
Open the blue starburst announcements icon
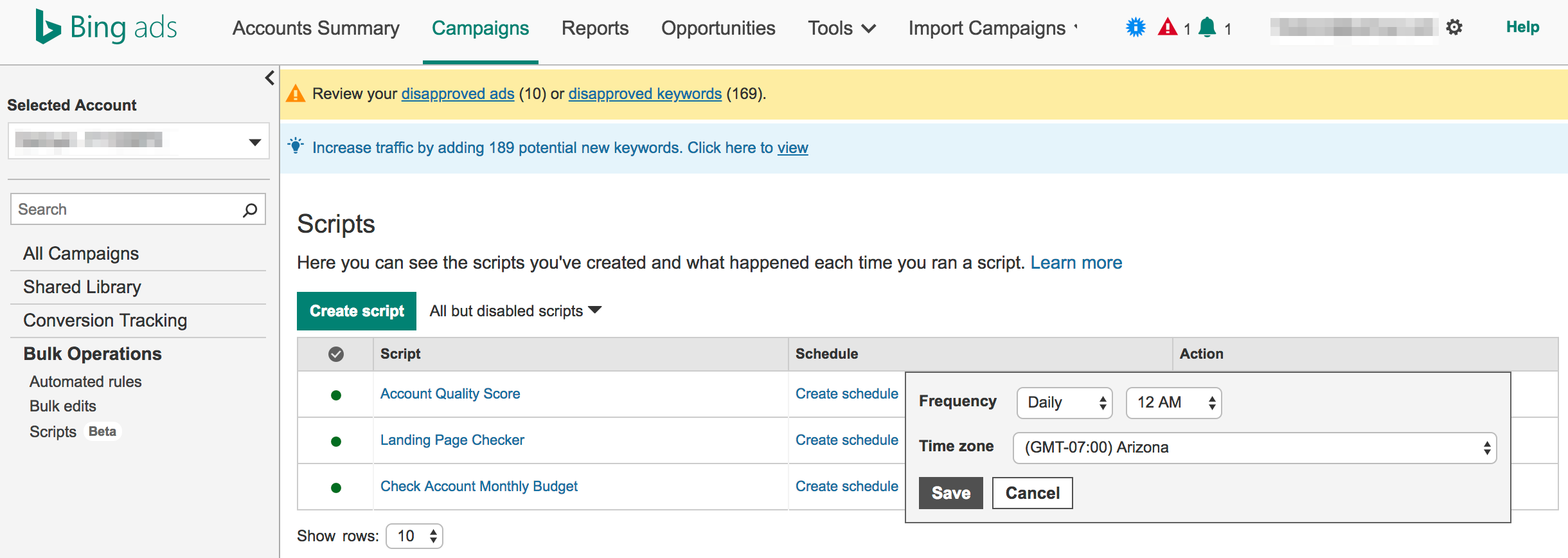click(1136, 28)
